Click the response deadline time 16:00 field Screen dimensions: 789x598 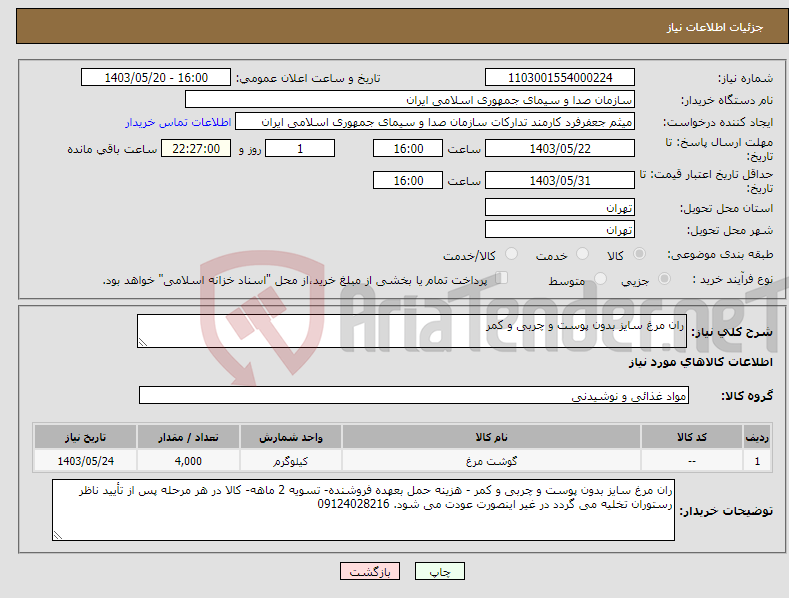pyautogui.click(x=408, y=148)
